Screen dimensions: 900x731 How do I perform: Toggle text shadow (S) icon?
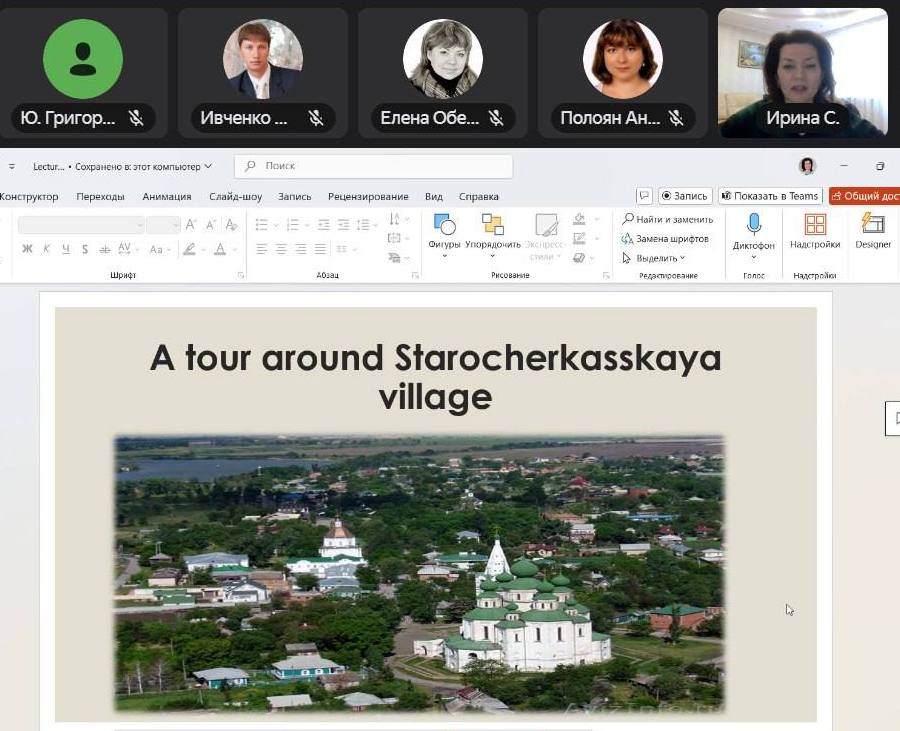pyautogui.click(x=85, y=249)
